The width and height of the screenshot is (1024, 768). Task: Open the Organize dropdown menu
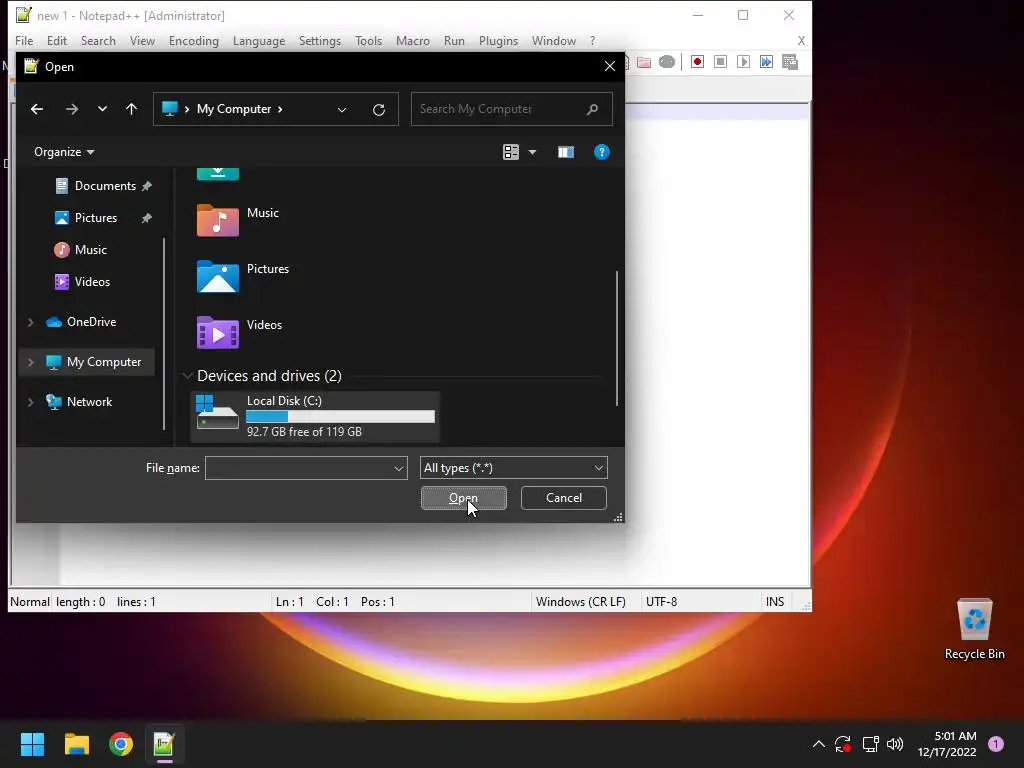pyautogui.click(x=64, y=152)
